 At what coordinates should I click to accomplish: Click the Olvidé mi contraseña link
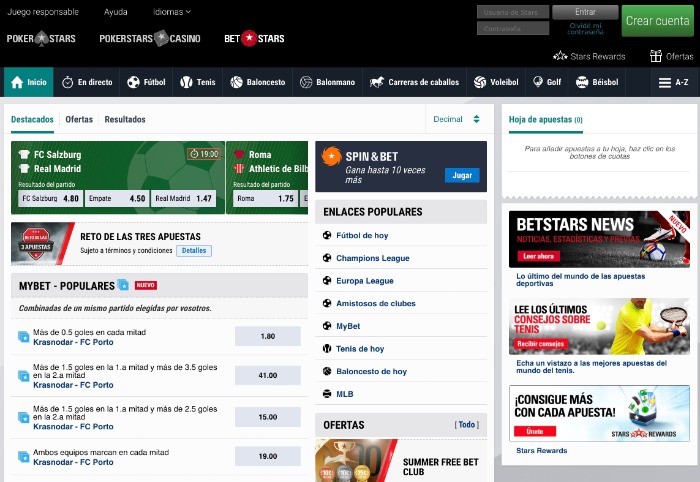585,29
